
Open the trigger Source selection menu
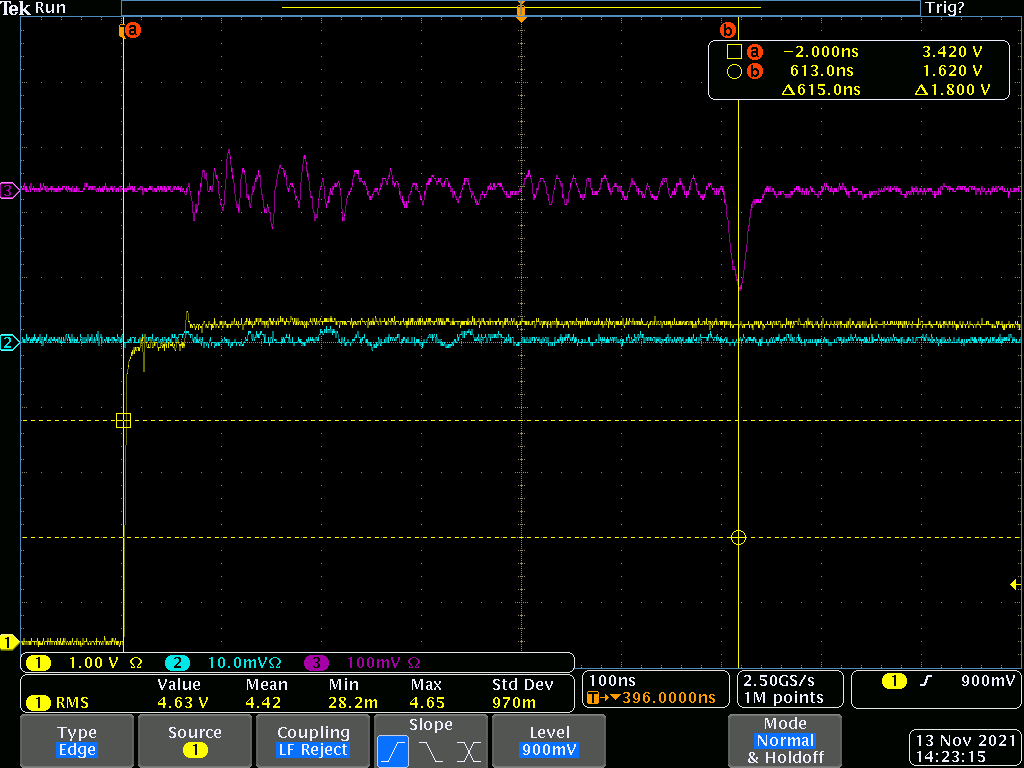point(194,741)
